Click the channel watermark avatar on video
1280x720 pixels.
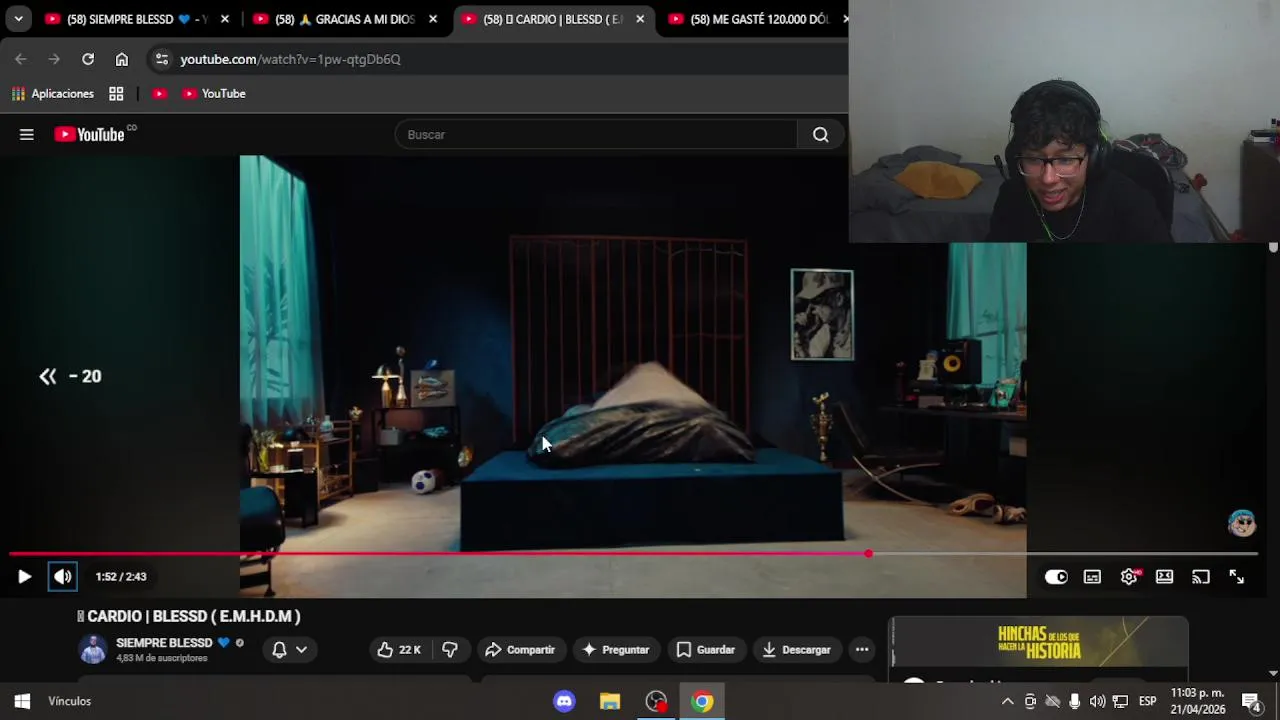click(1242, 523)
